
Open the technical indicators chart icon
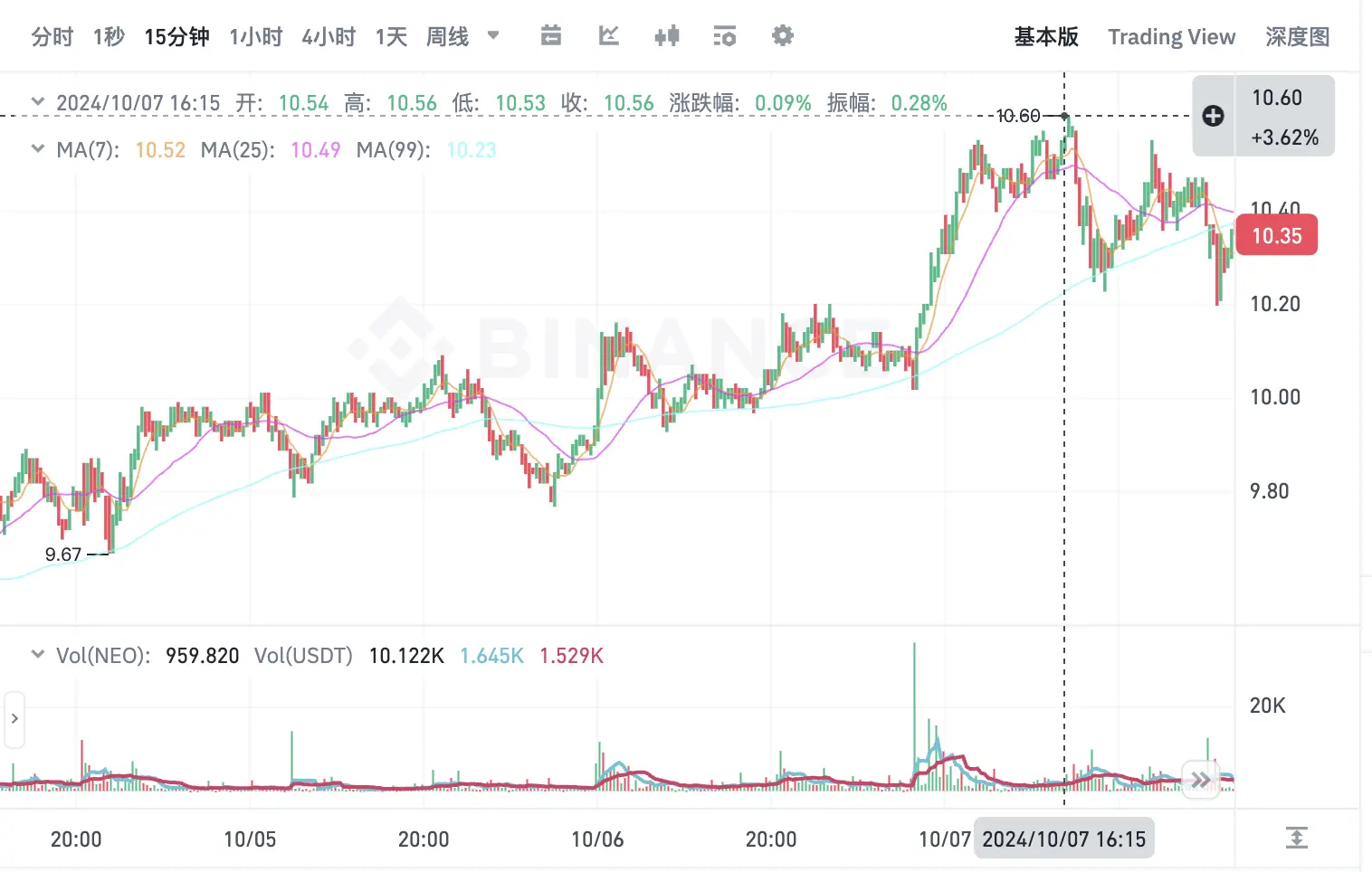[x=608, y=36]
